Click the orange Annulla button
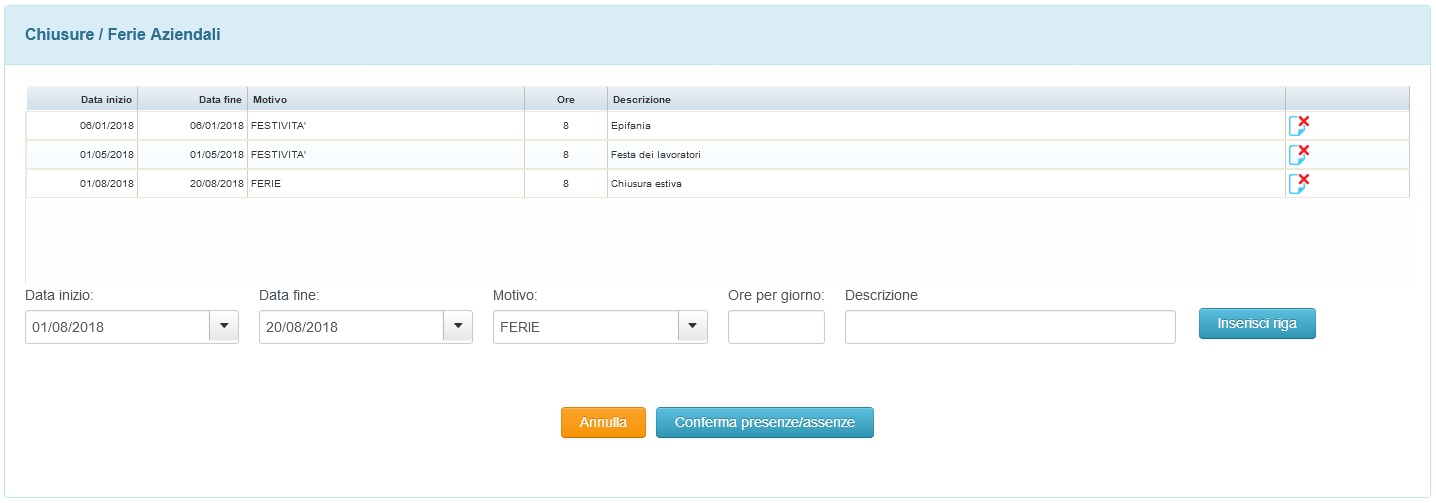This screenshot has height=503, width=1436. point(603,423)
